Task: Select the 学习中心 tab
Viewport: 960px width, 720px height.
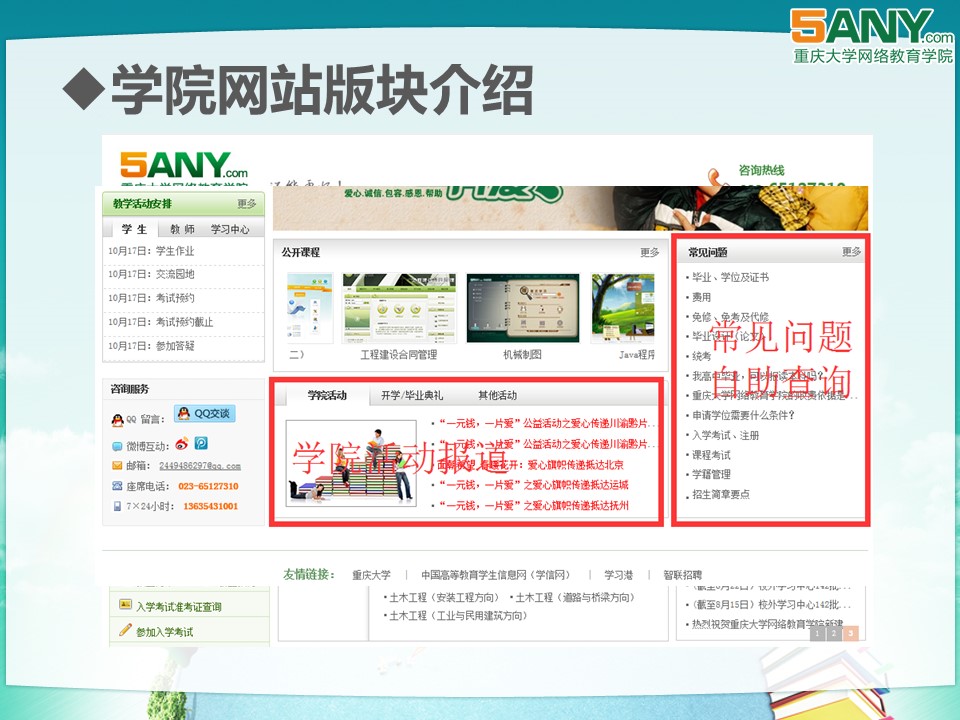Action: (230, 229)
